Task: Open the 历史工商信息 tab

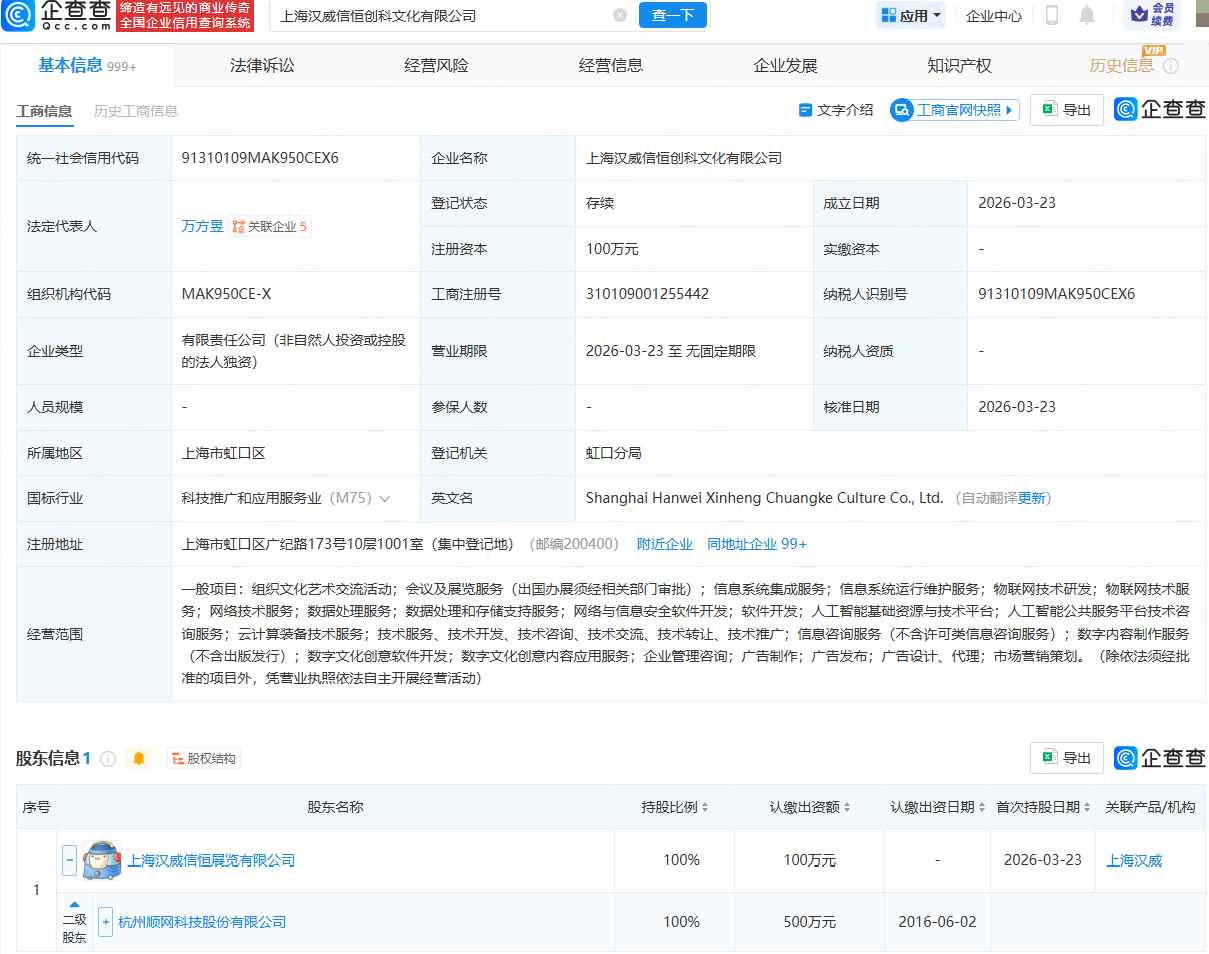Action: [136, 111]
